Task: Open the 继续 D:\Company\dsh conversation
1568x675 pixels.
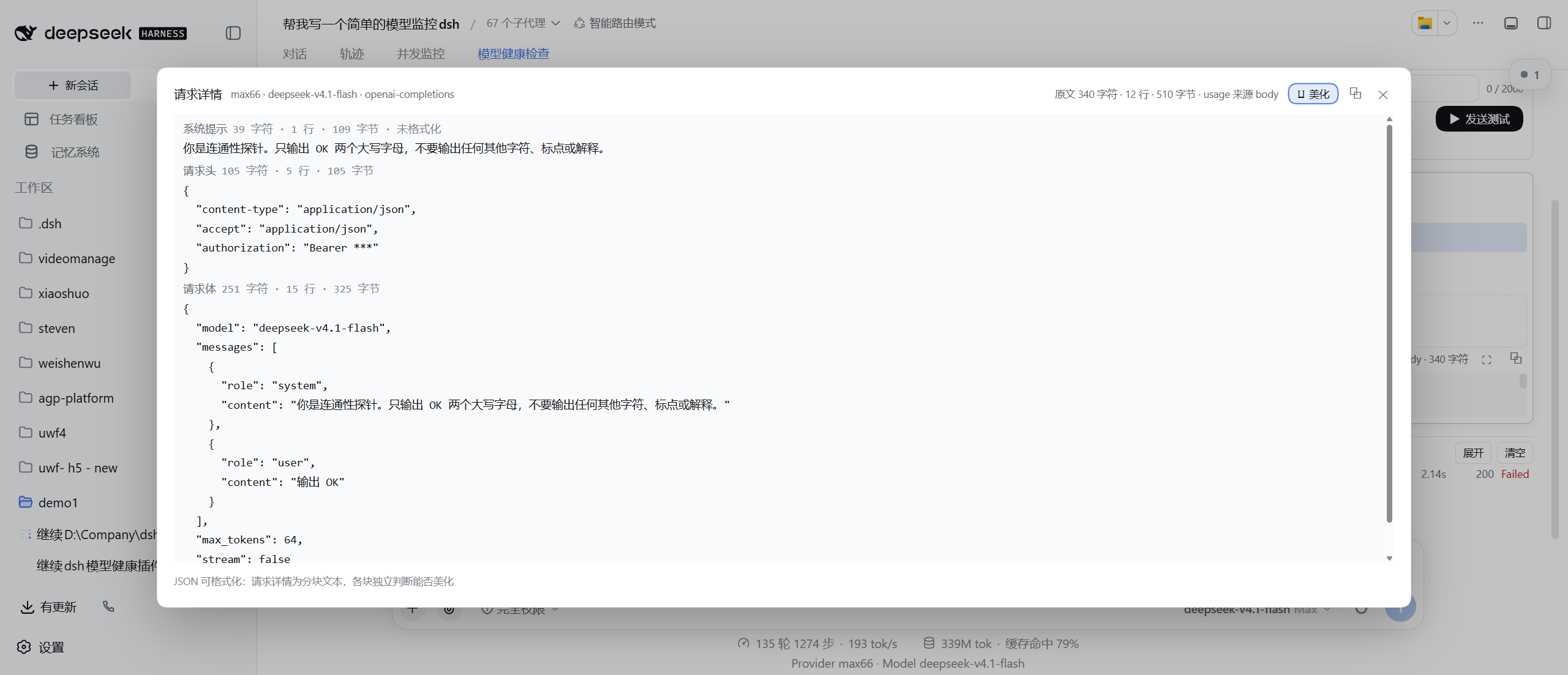Action: [96, 534]
